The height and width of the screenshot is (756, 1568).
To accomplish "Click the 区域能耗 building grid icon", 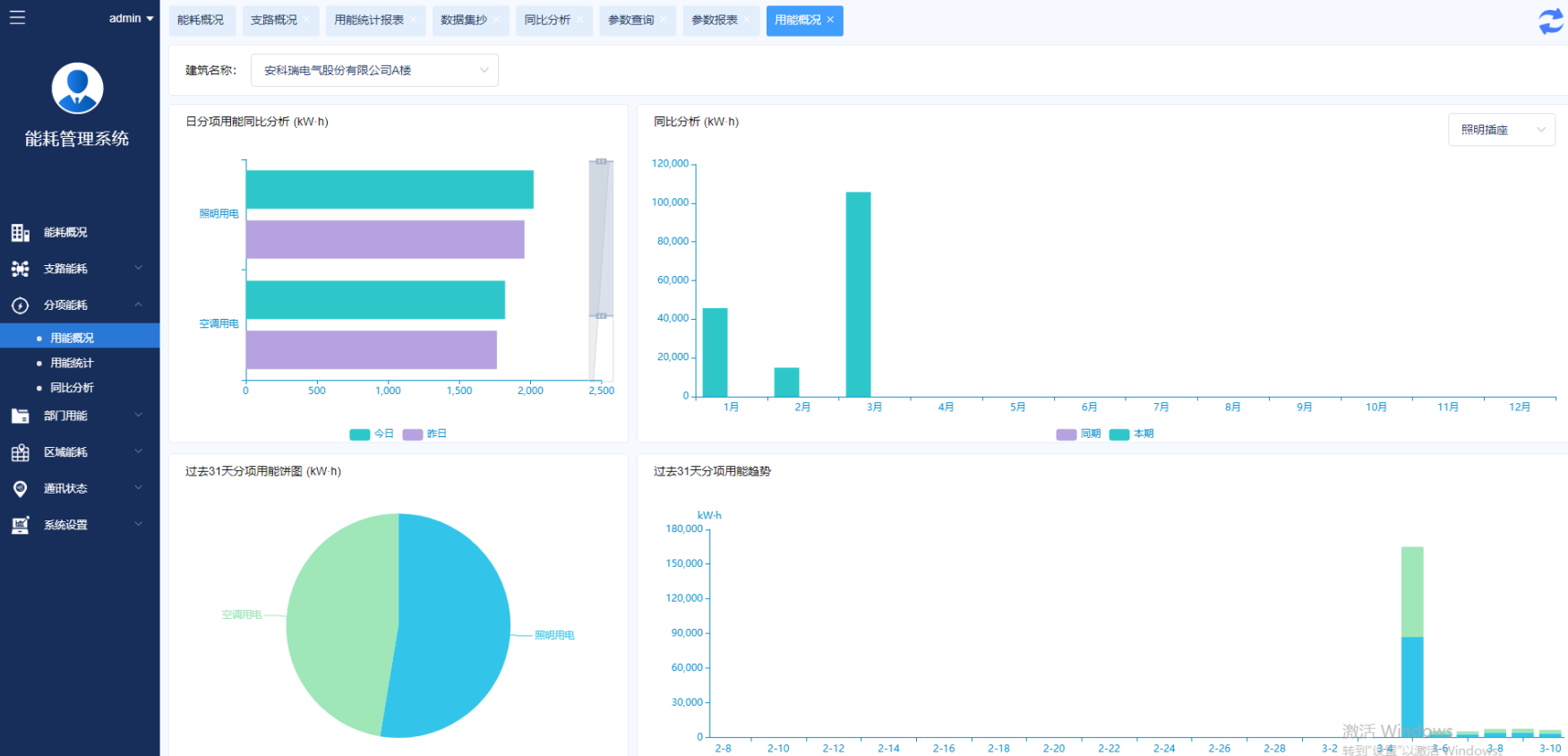I will (x=20, y=452).
